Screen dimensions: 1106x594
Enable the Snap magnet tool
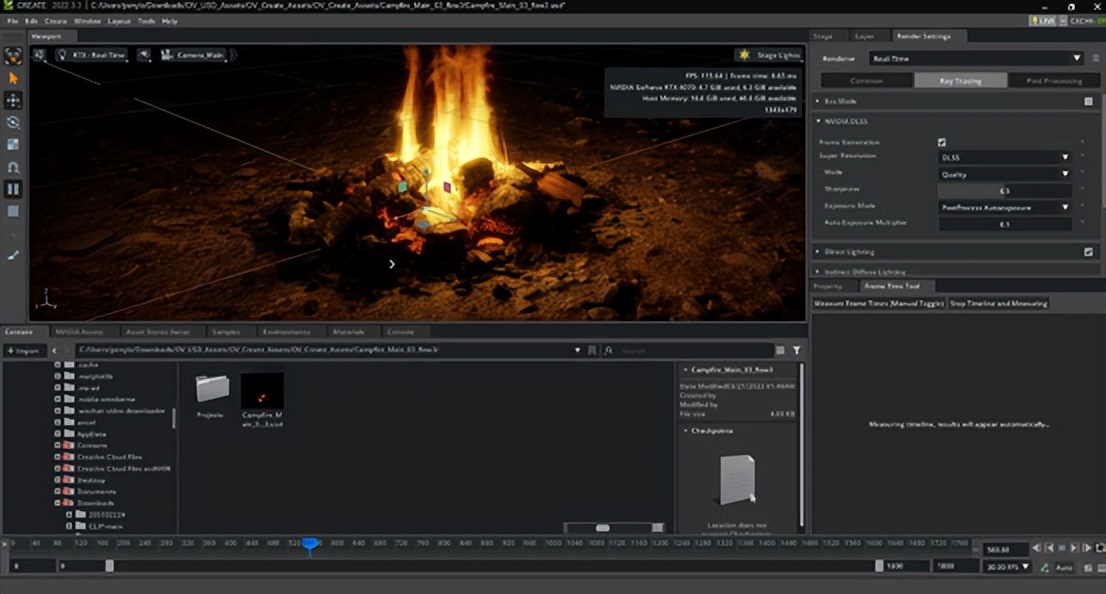14,167
